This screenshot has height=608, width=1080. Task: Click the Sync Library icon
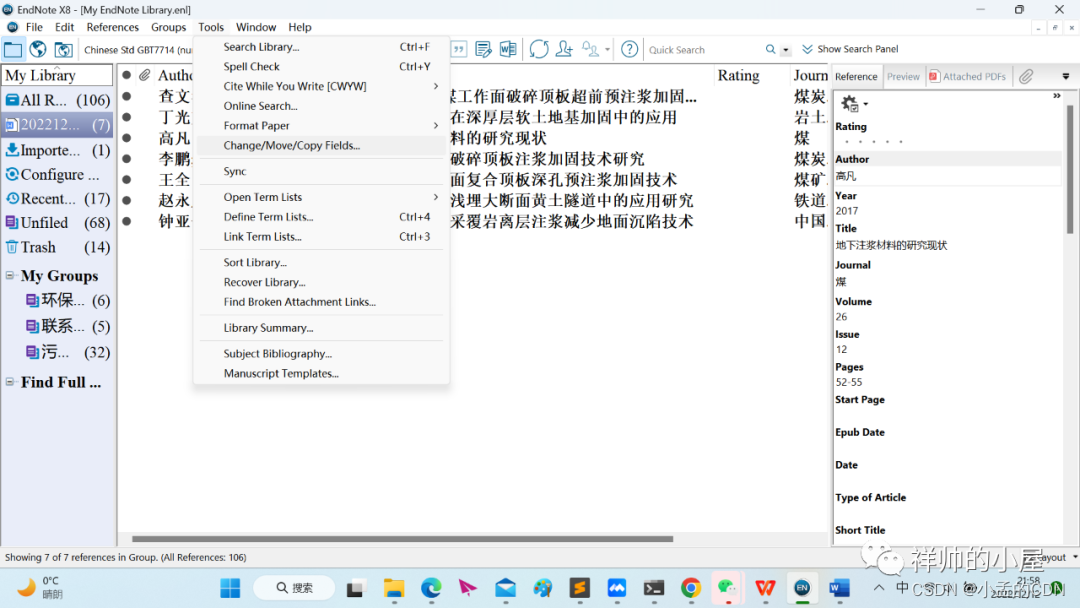pos(539,50)
